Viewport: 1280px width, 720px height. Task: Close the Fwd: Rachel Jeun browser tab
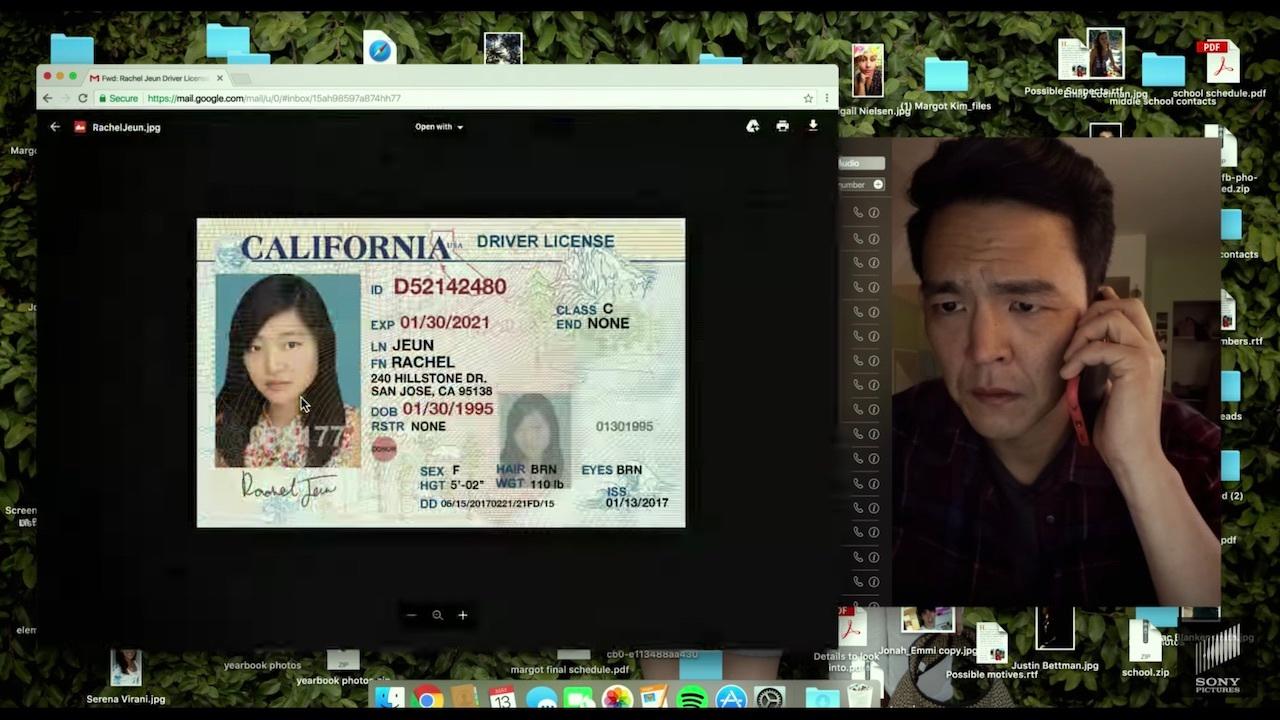[220, 78]
